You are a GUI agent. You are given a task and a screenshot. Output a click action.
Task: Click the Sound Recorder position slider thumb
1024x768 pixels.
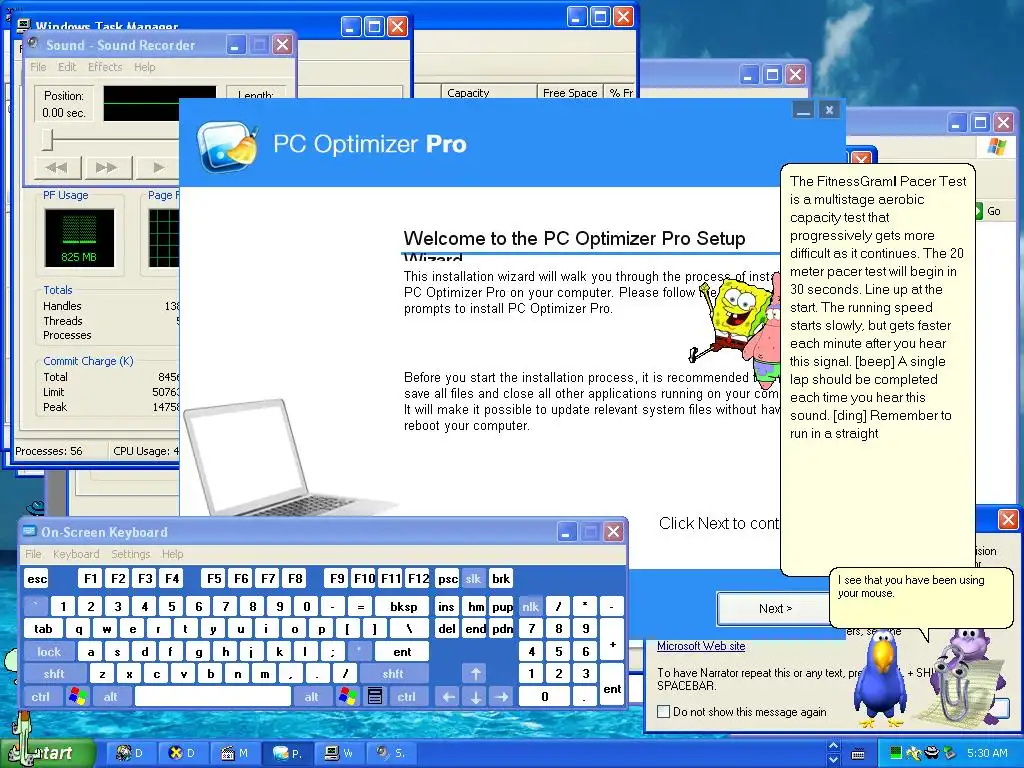[x=48, y=139]
